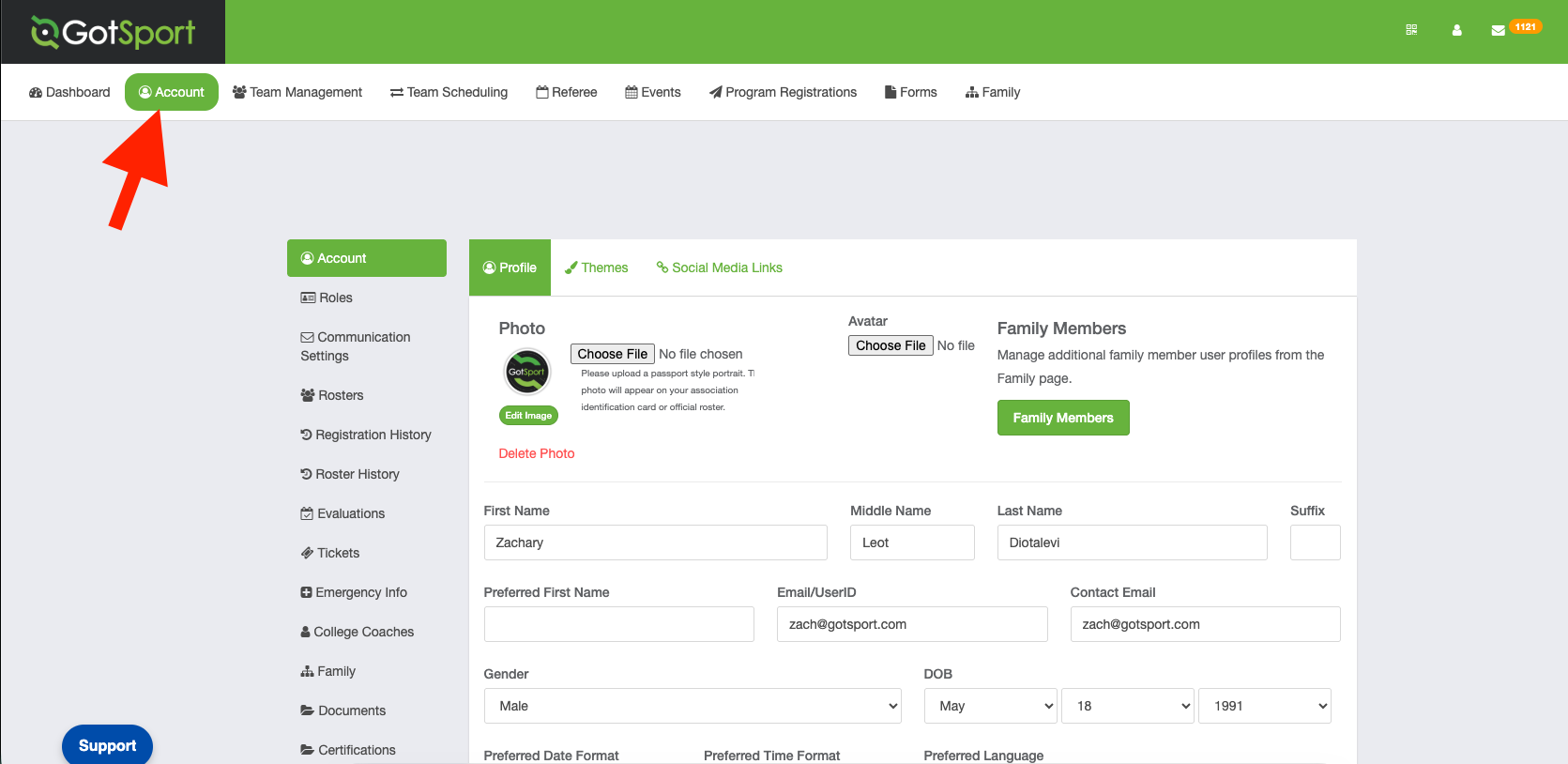Image resolution: width=1568 pixels, height=764 pixels.
Task: Click the blue Support button
Action: pos(107,745)
